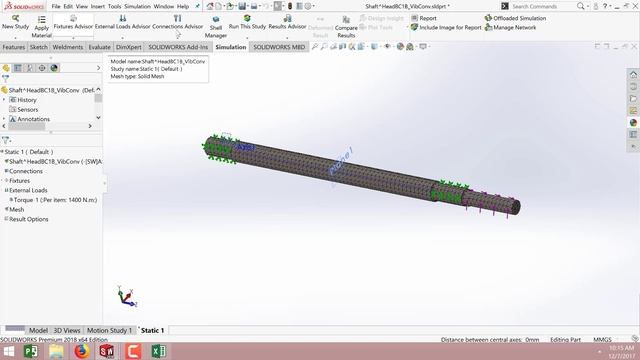Click the New Study icon
Image resolution: width=640 pixels, height=360 pixels.
point(16,22)
